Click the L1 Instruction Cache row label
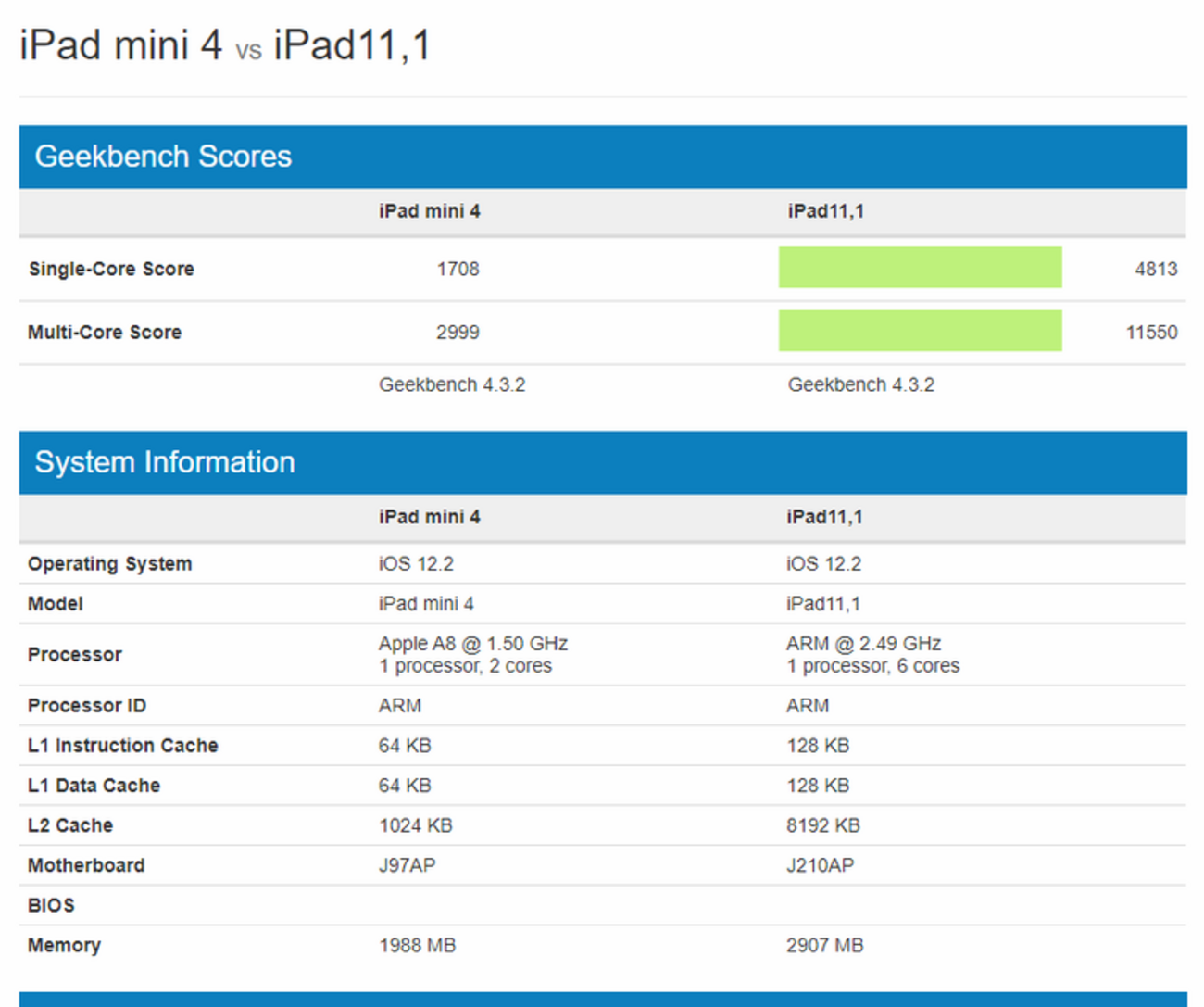 123,746
